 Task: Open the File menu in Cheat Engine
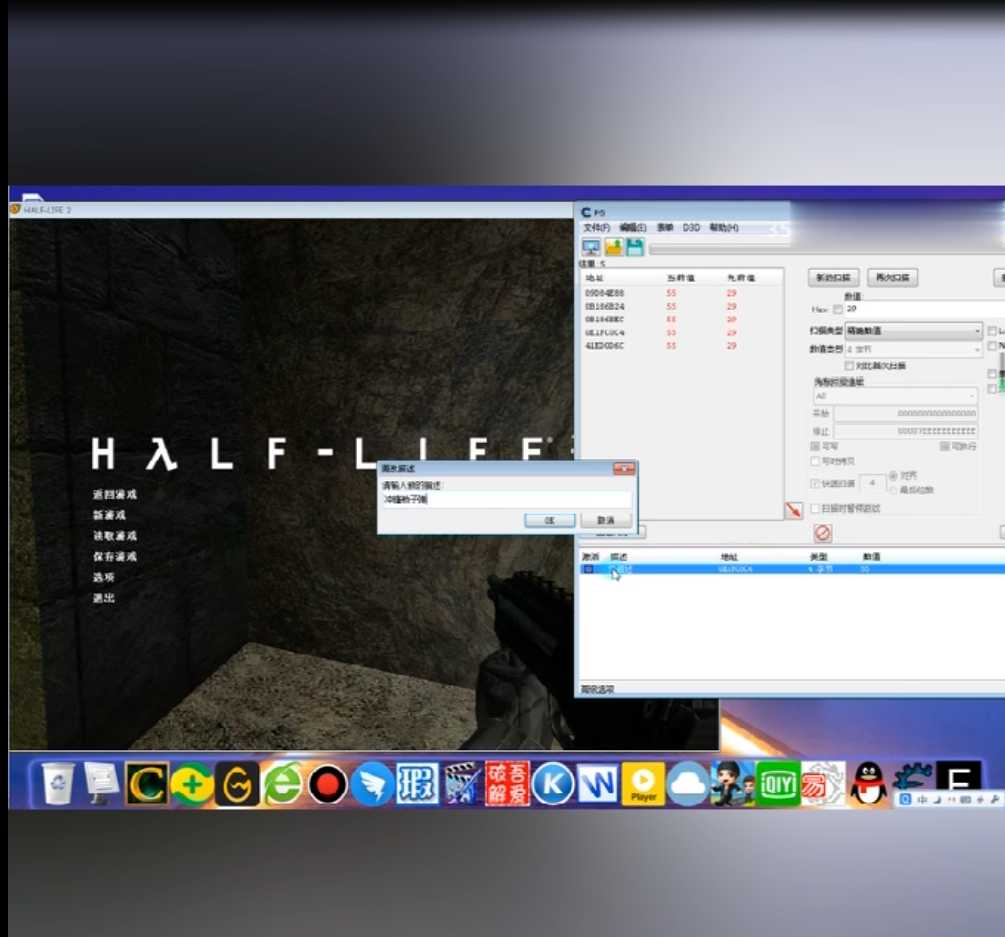(x=596, y=228)
